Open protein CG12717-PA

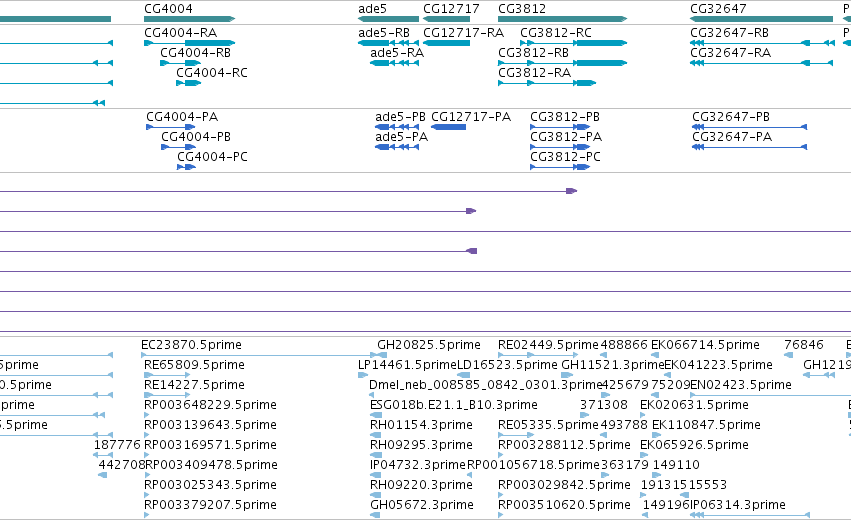point(471,117)
